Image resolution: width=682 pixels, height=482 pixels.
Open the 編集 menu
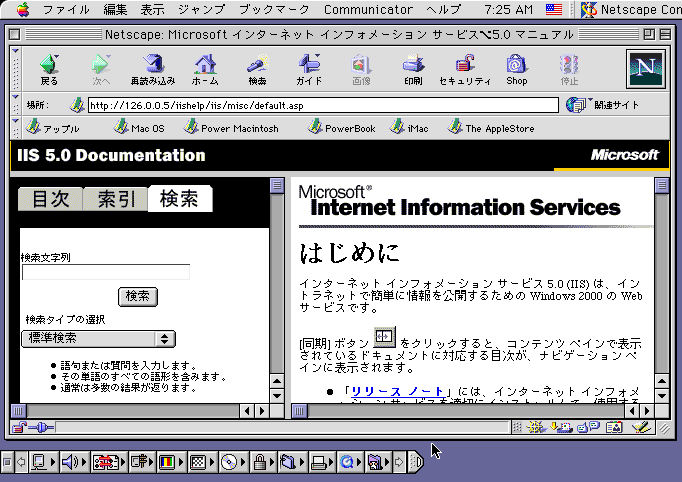[x=115, y=9]
